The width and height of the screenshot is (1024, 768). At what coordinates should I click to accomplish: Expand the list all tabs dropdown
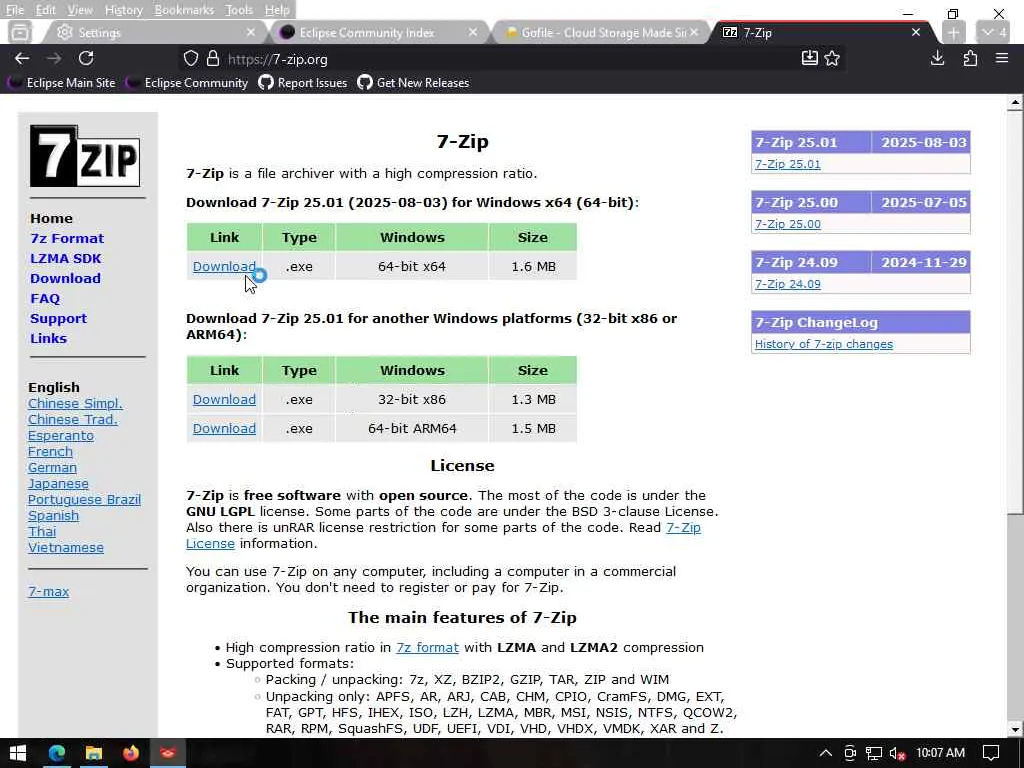(993, 32)
